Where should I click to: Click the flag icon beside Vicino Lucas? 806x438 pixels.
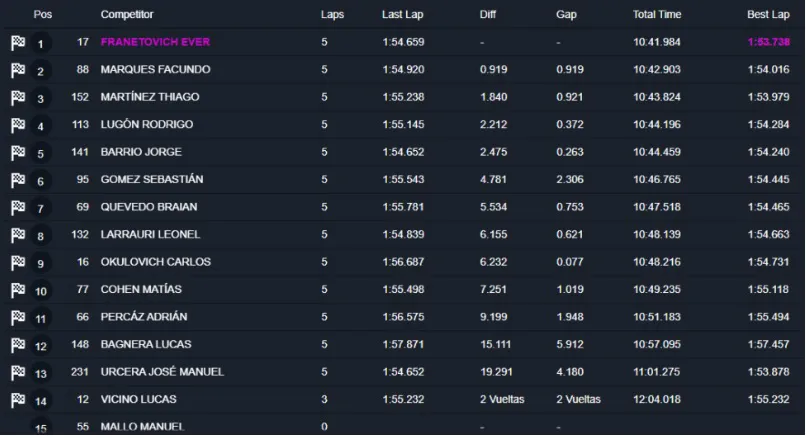coord(17,400)
